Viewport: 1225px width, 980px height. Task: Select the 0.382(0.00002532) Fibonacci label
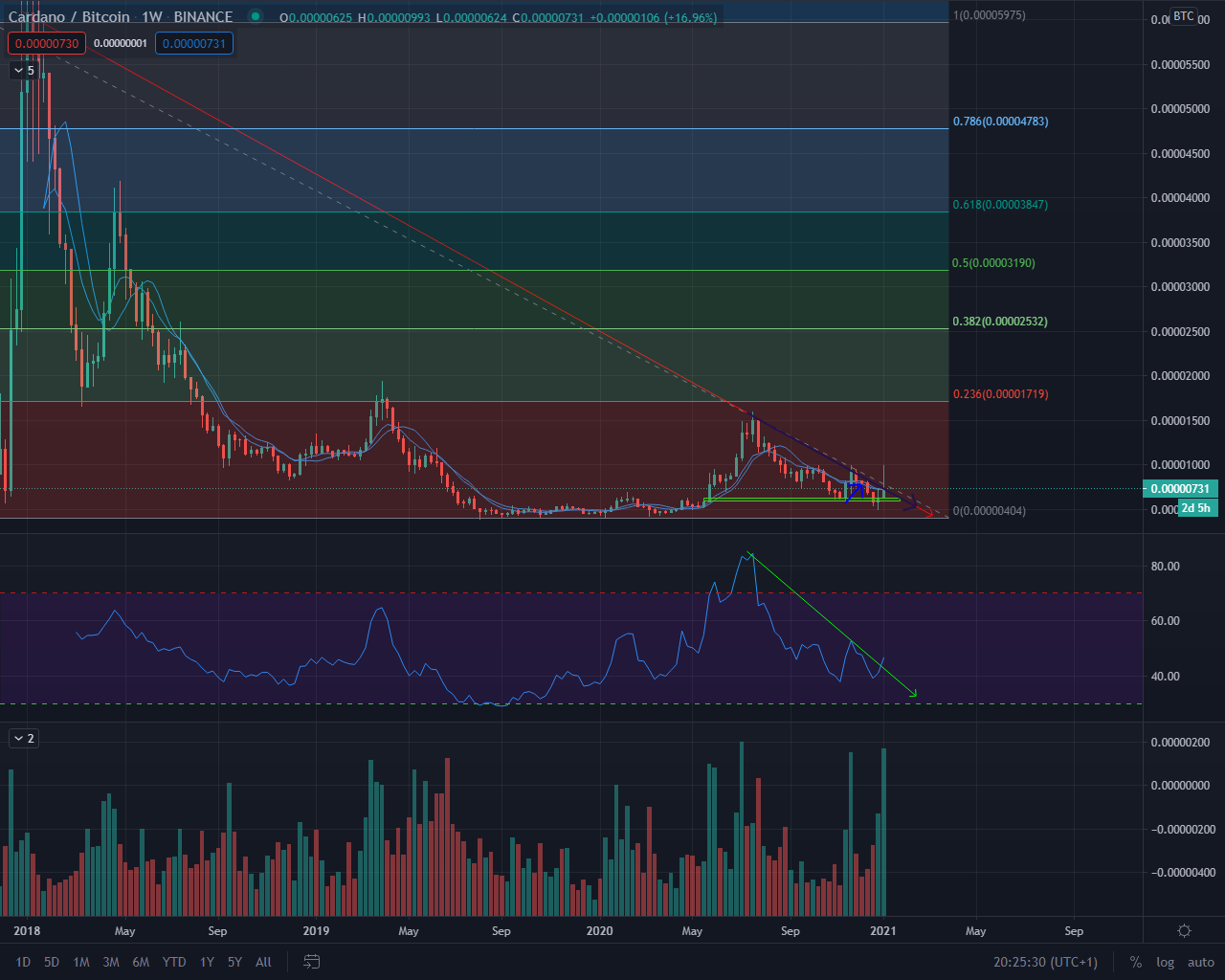pyautogui.click(x=1000, y=322)
